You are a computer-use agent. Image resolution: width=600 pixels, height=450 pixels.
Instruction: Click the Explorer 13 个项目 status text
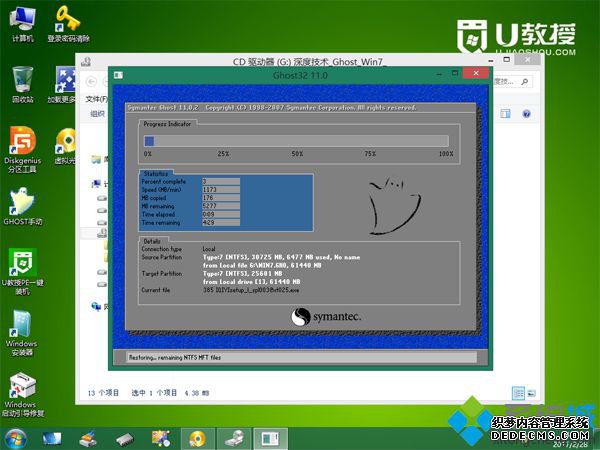103,393
